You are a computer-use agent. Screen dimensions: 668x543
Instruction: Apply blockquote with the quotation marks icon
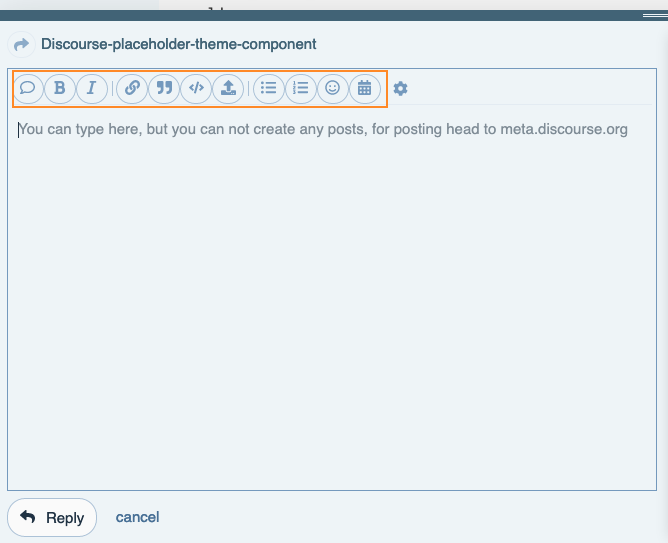click(164, 88)
